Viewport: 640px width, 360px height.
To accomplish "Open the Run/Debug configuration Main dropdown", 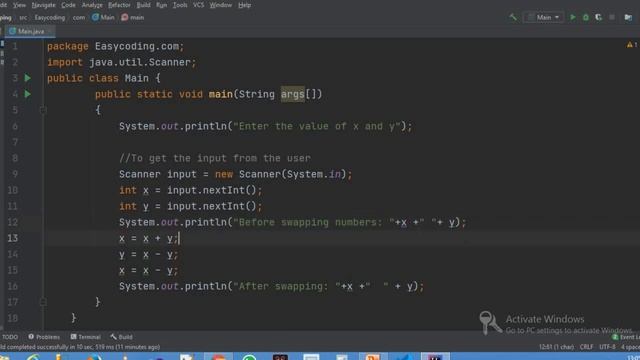I will pyautogui.click(x=544, y=17).
